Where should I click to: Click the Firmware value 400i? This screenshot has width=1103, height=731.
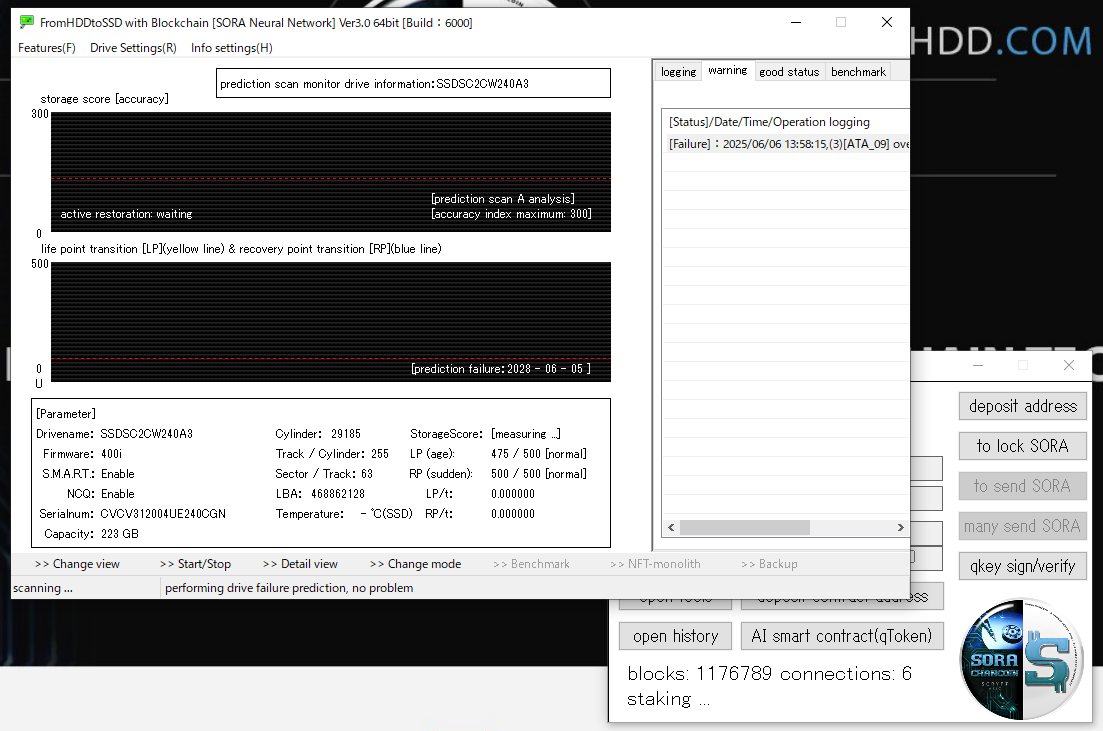(x=111, y=454)
